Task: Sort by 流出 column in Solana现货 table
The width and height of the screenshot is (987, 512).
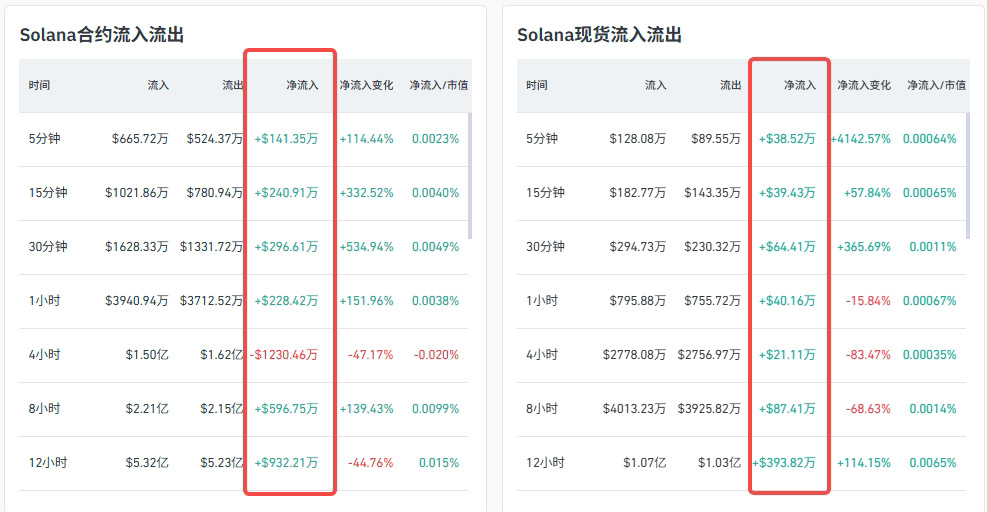Action: pos(730,85)
